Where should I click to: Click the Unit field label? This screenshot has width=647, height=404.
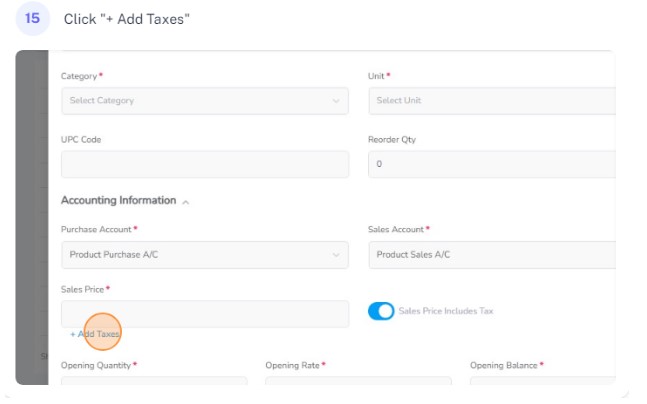tap(376, 76)
